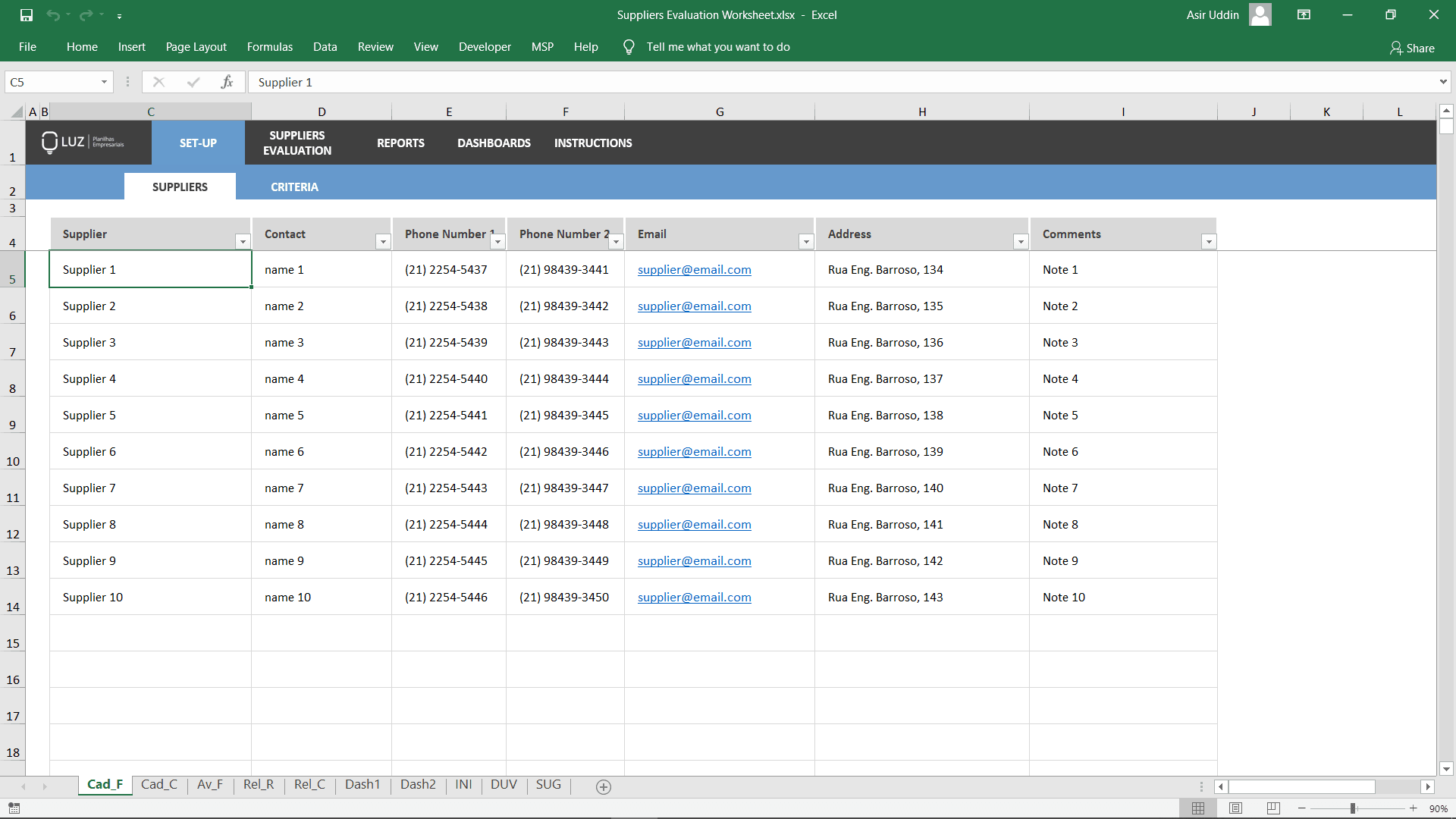Viewport: 1456px width, 819px height.
Task: Open the supplier@email.com hyperlink for Supplier 3
Action: [x=693, y=342]
